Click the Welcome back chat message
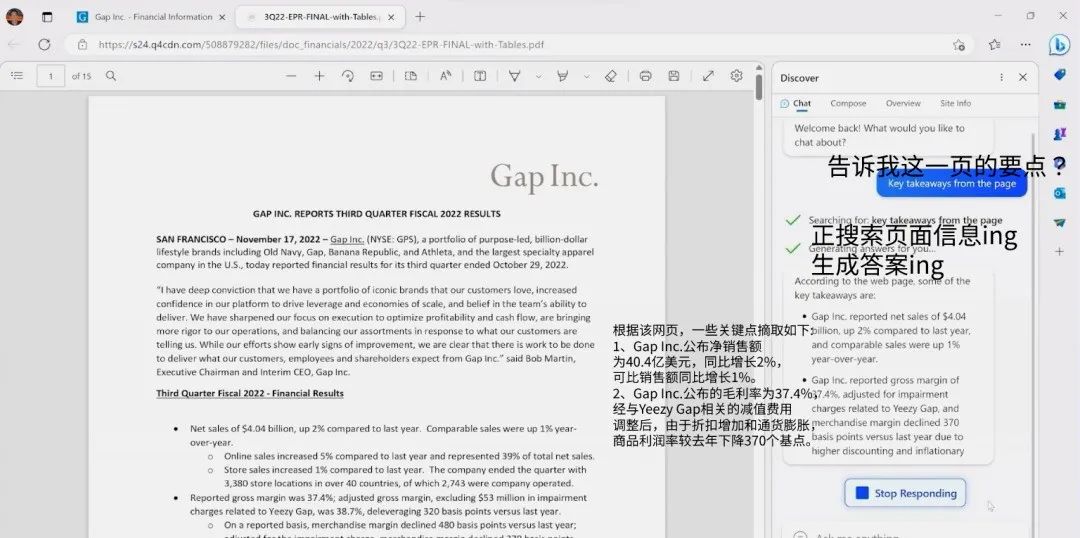The height and width of the screenshot is (538, 1080). coord(888,136)
